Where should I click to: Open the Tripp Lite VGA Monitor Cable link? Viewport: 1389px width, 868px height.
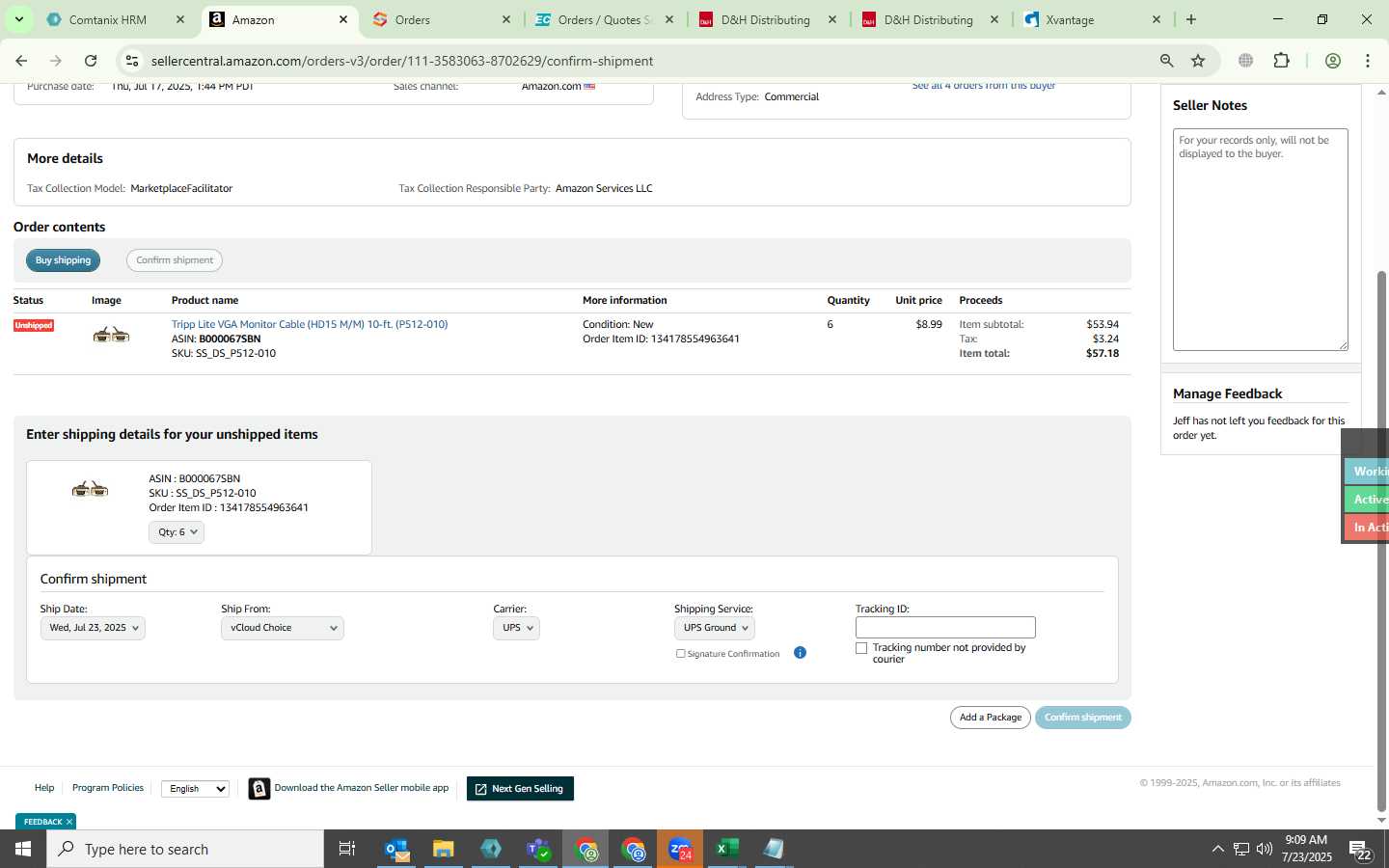[310, 324]
